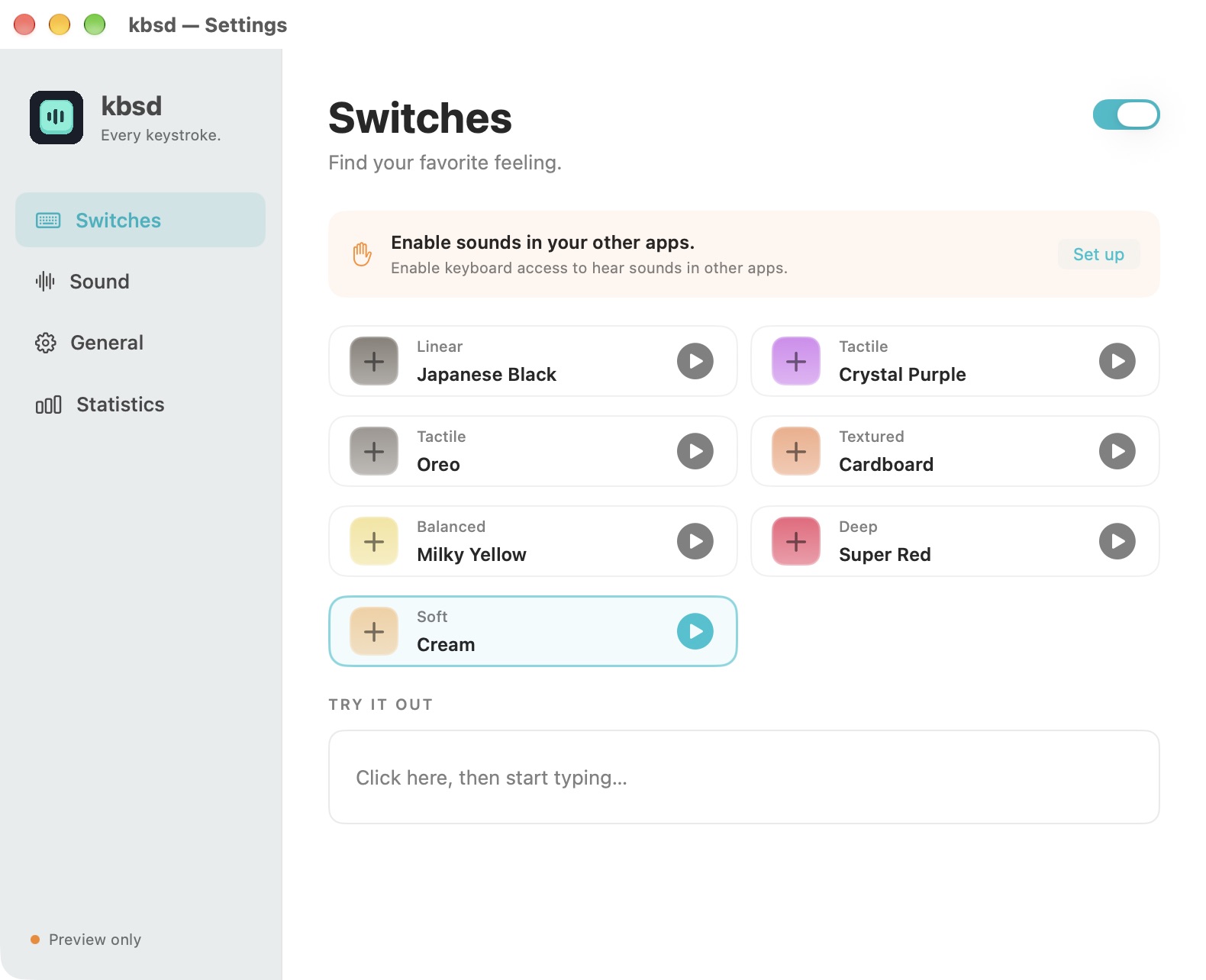Click the Milky Yellow plus tile
Image resolution: width=1206 pixels, height=980 pixels.
pyautogui.click(x=374, y=541)
